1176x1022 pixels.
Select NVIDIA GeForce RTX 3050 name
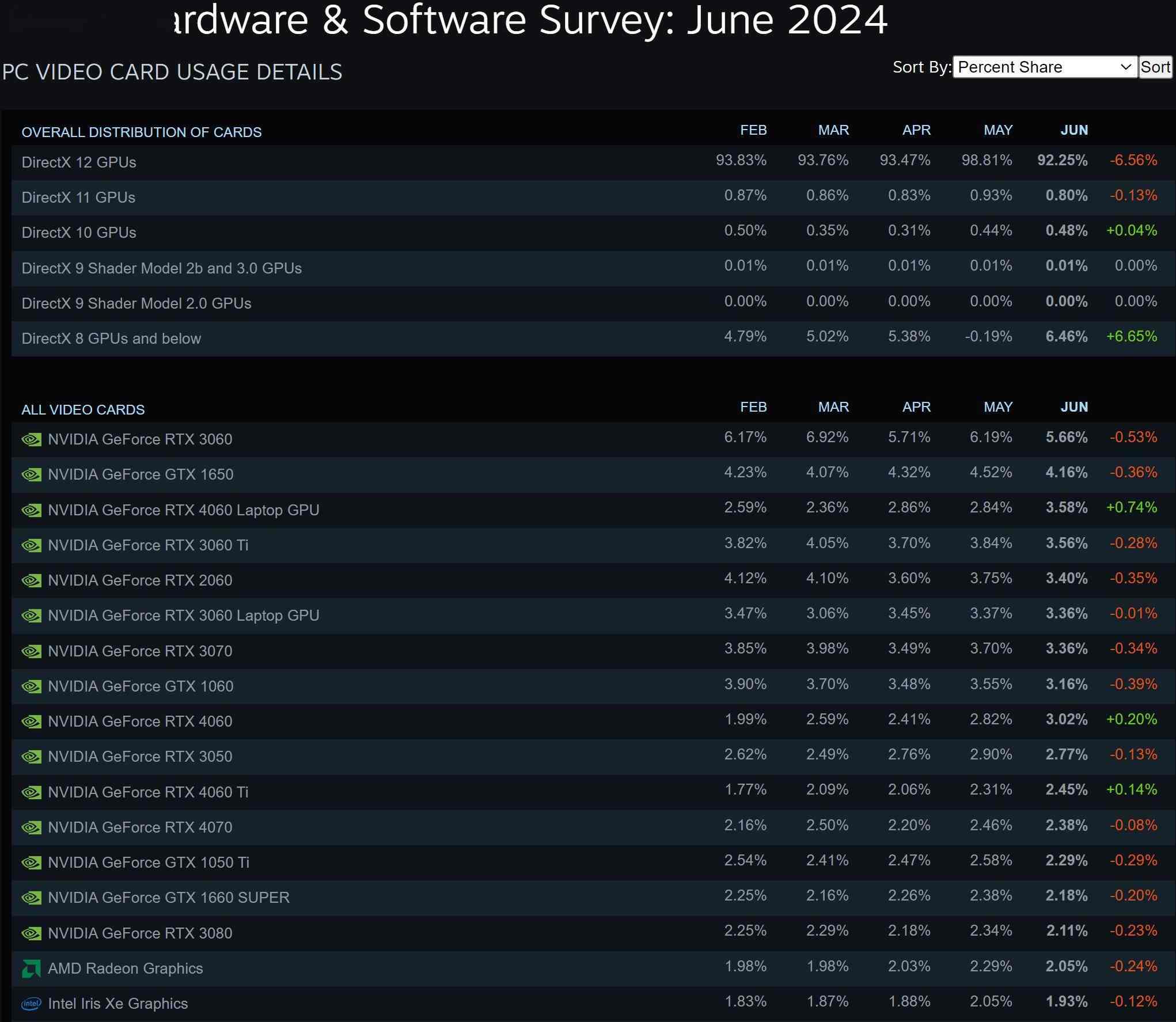[x=140, y=757]
